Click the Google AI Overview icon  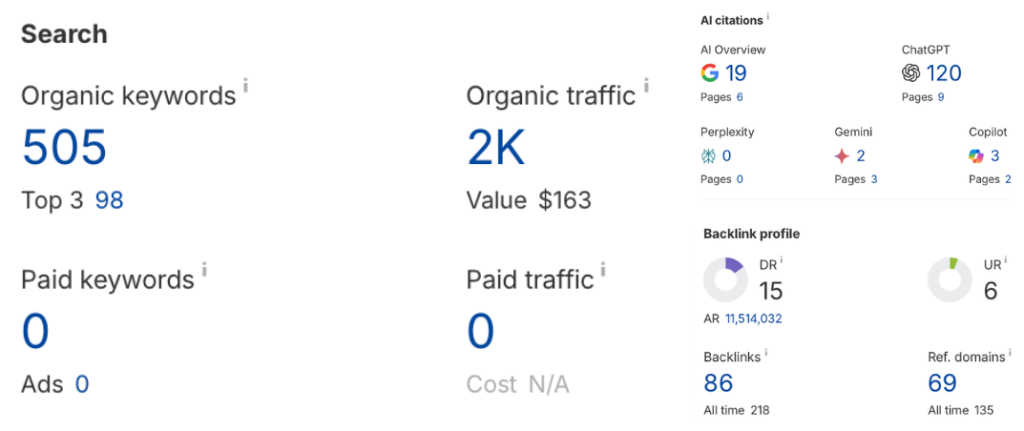[x=710, y=73]
